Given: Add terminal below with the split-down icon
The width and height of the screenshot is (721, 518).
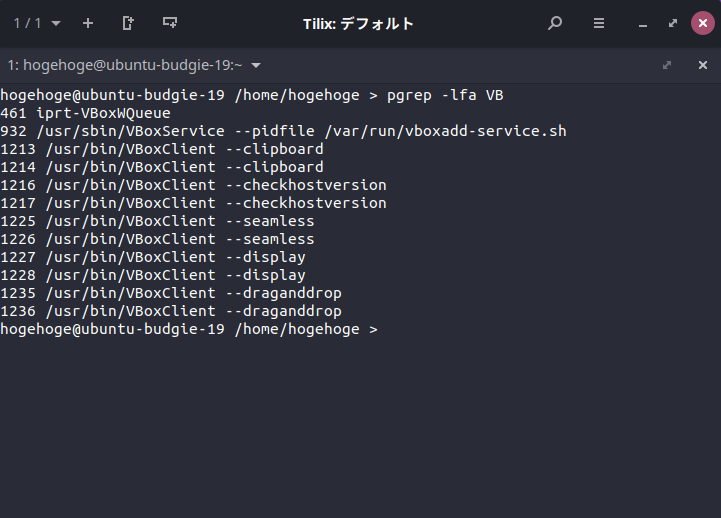Looking at the screenshot, I should tap(170, 23).
